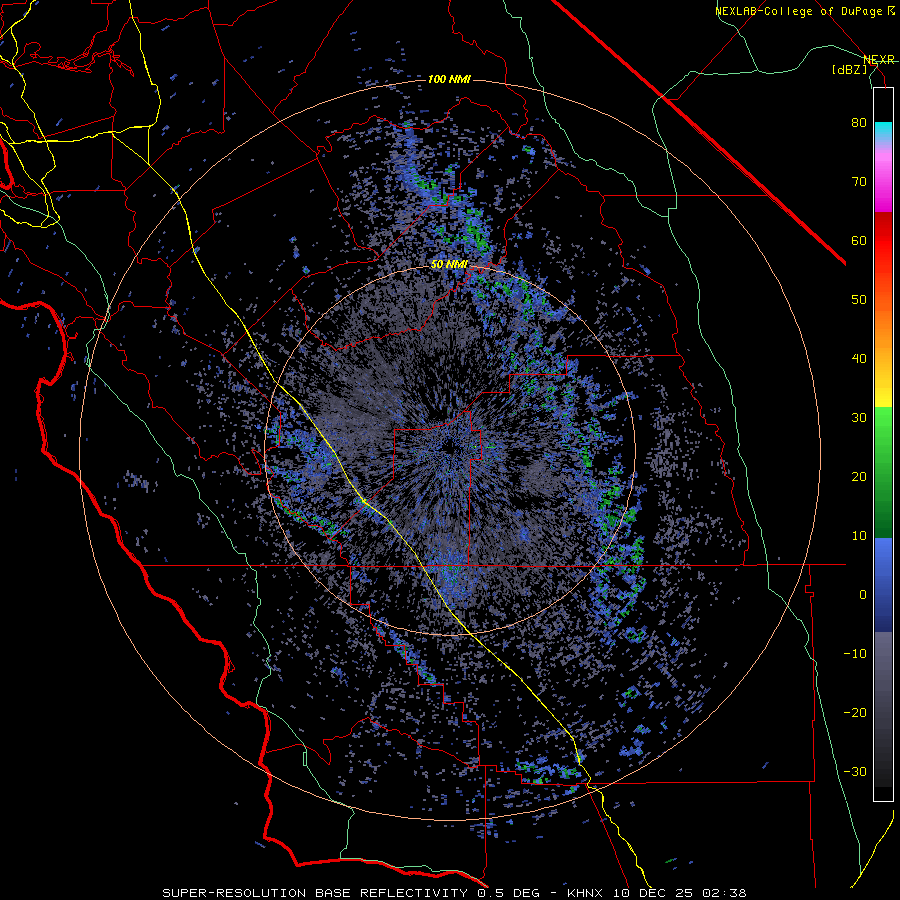Click the dBZ units label
The height and width of the screenshot is (900, 900).
click(849, 70)
